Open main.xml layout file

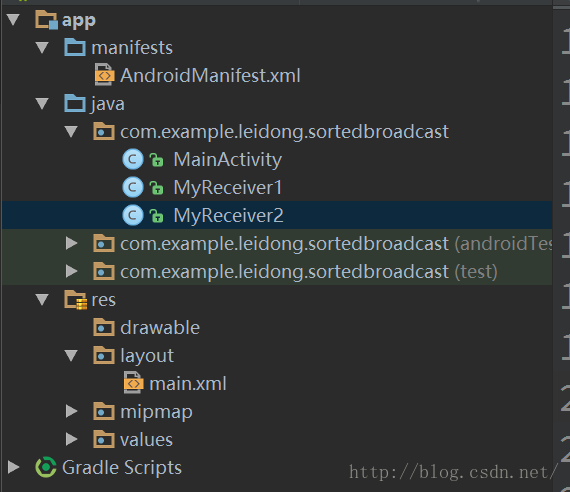point(188,384)
